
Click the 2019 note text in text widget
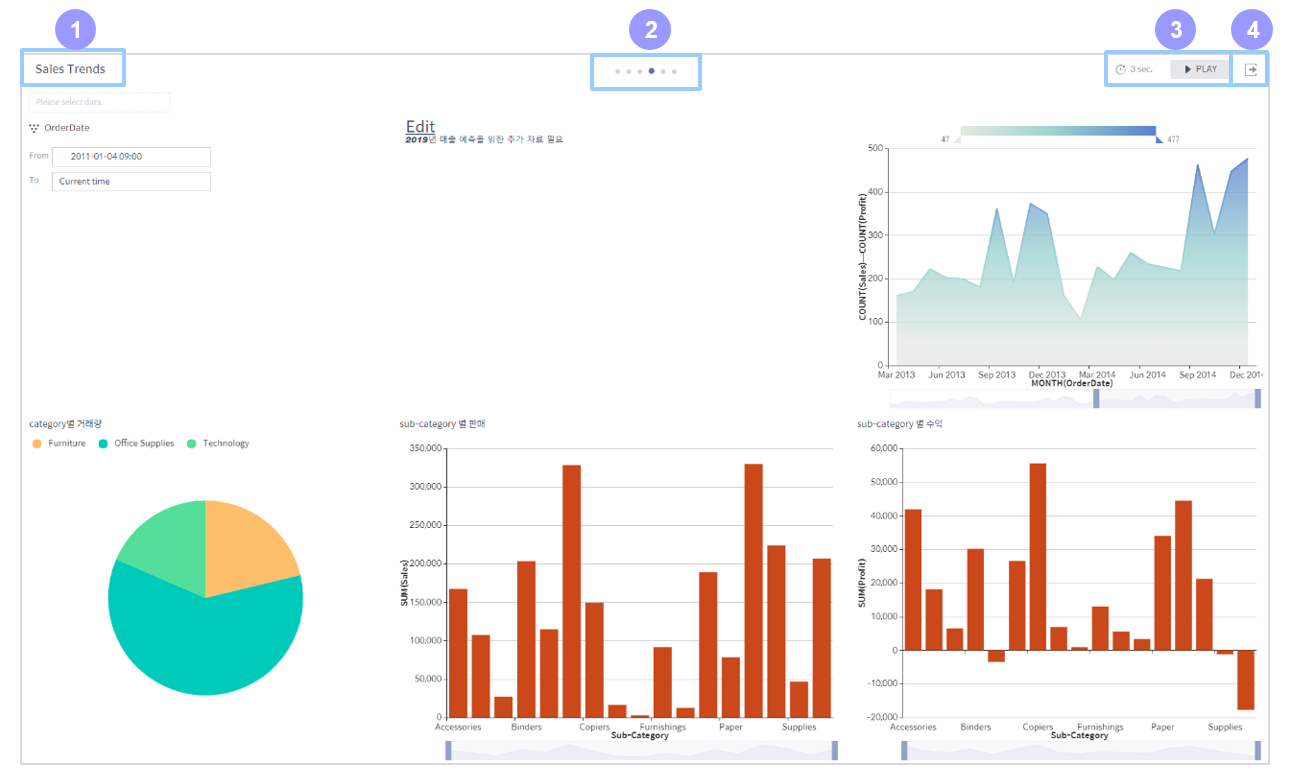pos(484,139)
